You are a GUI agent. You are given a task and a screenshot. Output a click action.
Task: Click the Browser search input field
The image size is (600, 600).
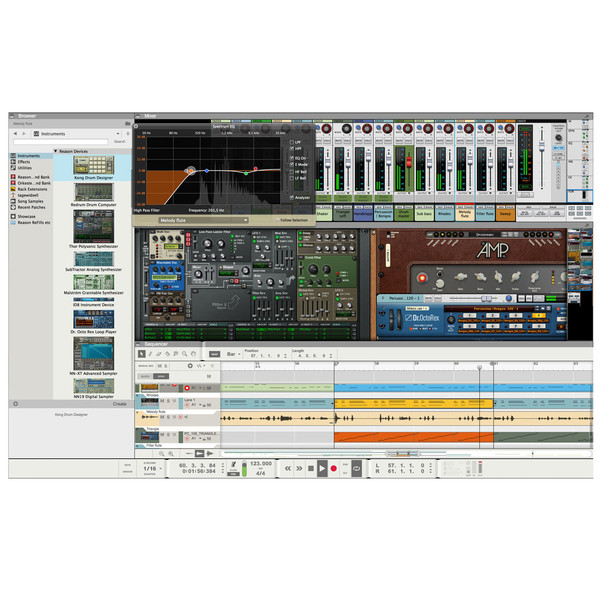point(60,142)
